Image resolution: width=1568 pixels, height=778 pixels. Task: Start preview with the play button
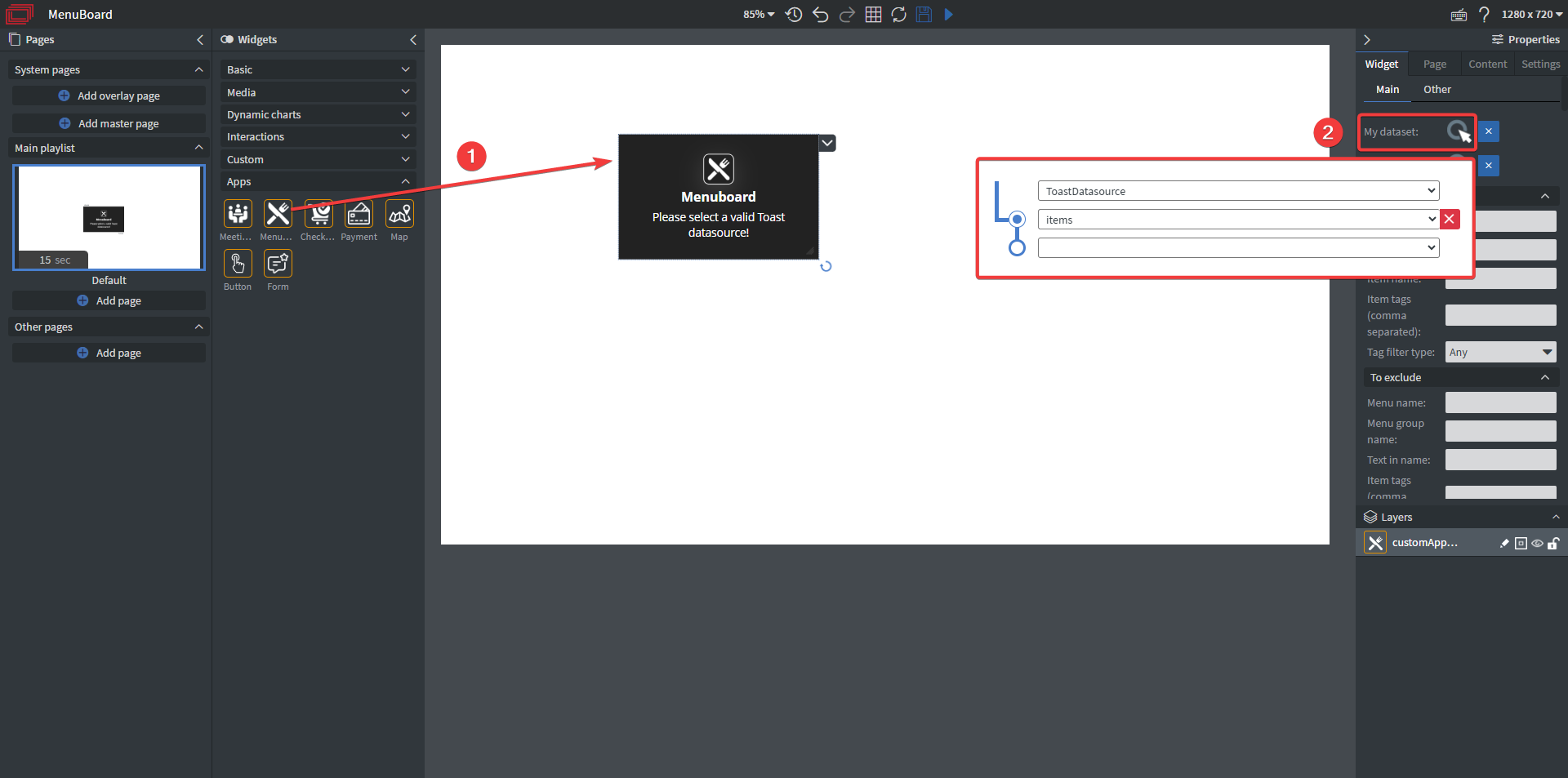948,15
